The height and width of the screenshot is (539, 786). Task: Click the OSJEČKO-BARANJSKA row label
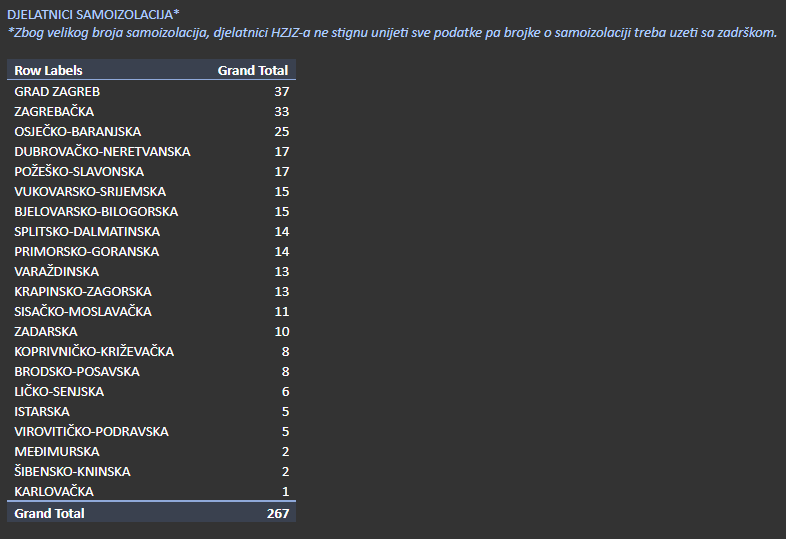tap(77, 131)
